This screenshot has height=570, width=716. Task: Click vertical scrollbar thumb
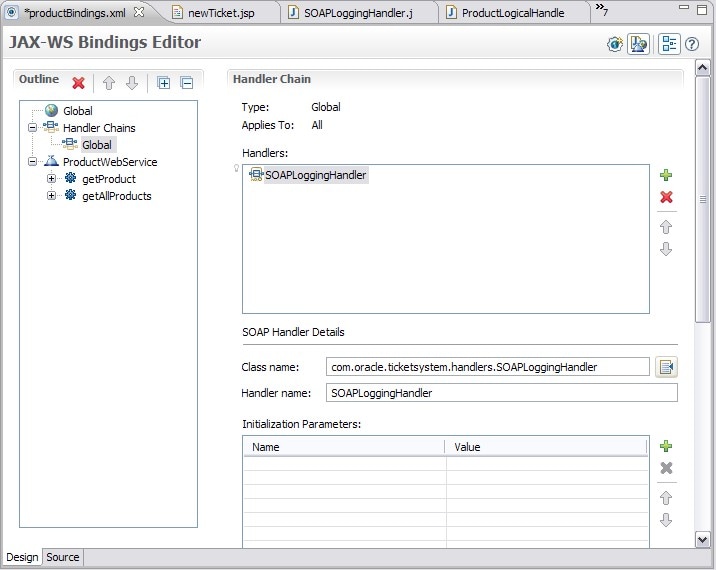(x=702, y=199)
